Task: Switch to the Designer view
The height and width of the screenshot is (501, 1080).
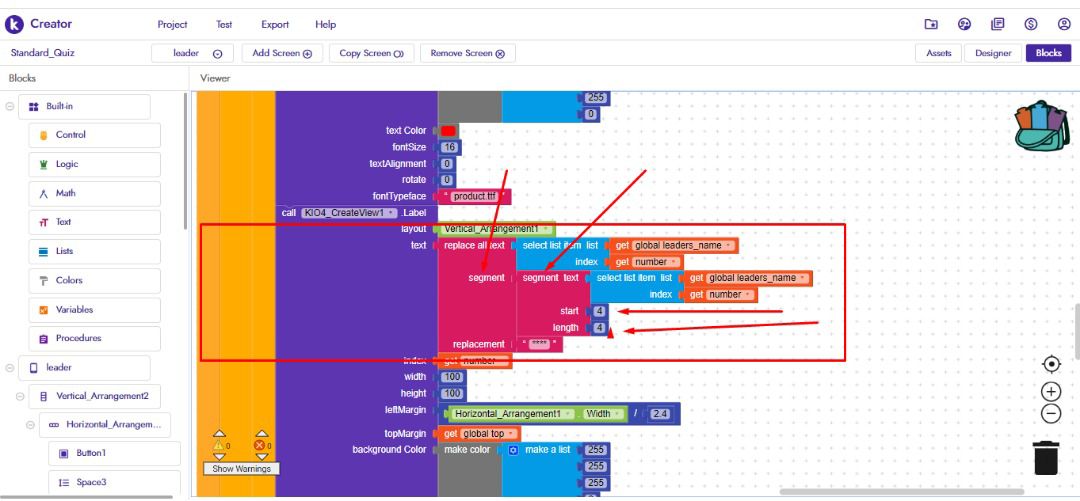Action: (993, 53)
